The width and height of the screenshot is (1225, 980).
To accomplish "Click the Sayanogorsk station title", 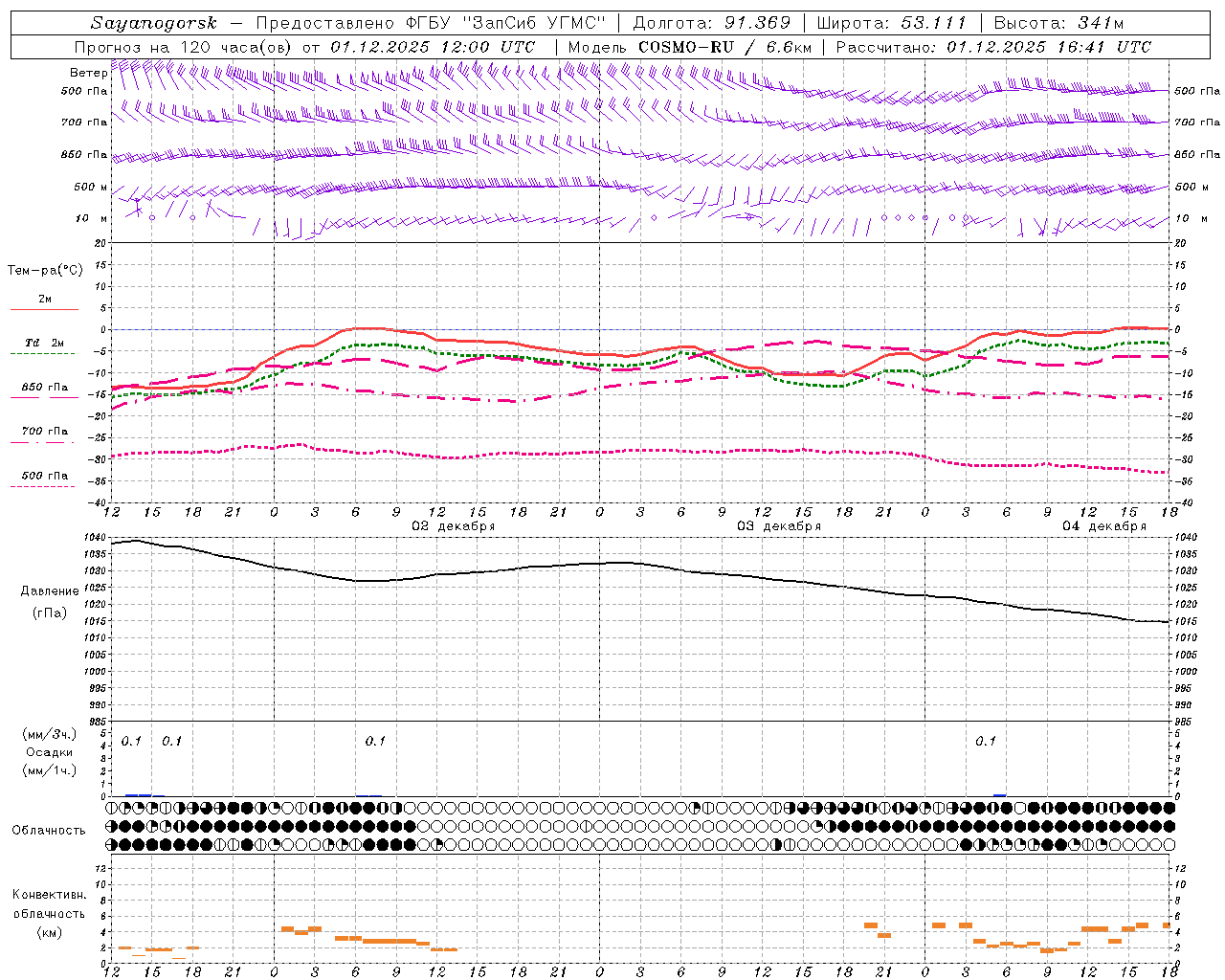I will [154, 23].
